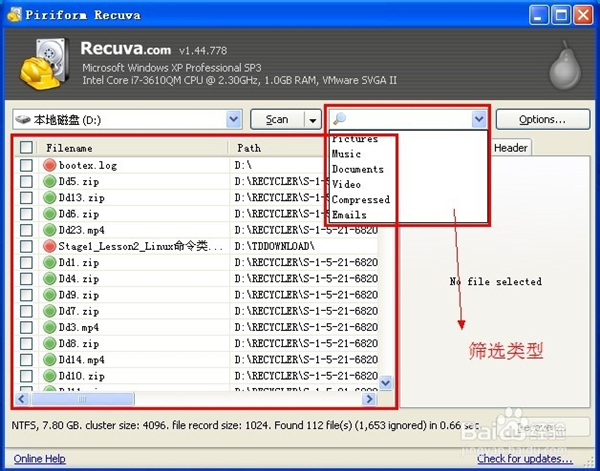Click the green status icon beside Dd3.mp4
The image size is (600, 471).
click(49, 327)
